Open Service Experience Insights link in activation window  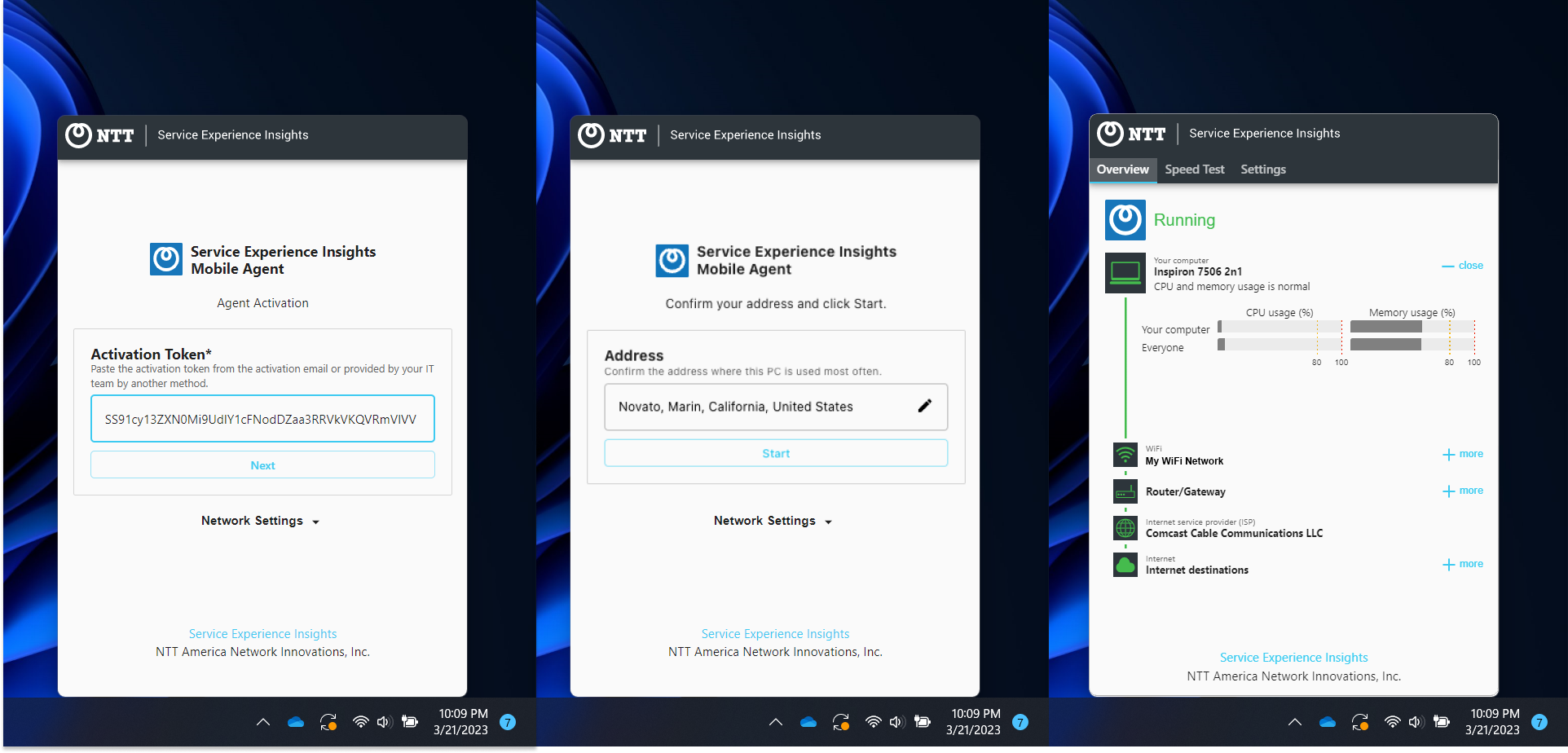click(262, 634)
